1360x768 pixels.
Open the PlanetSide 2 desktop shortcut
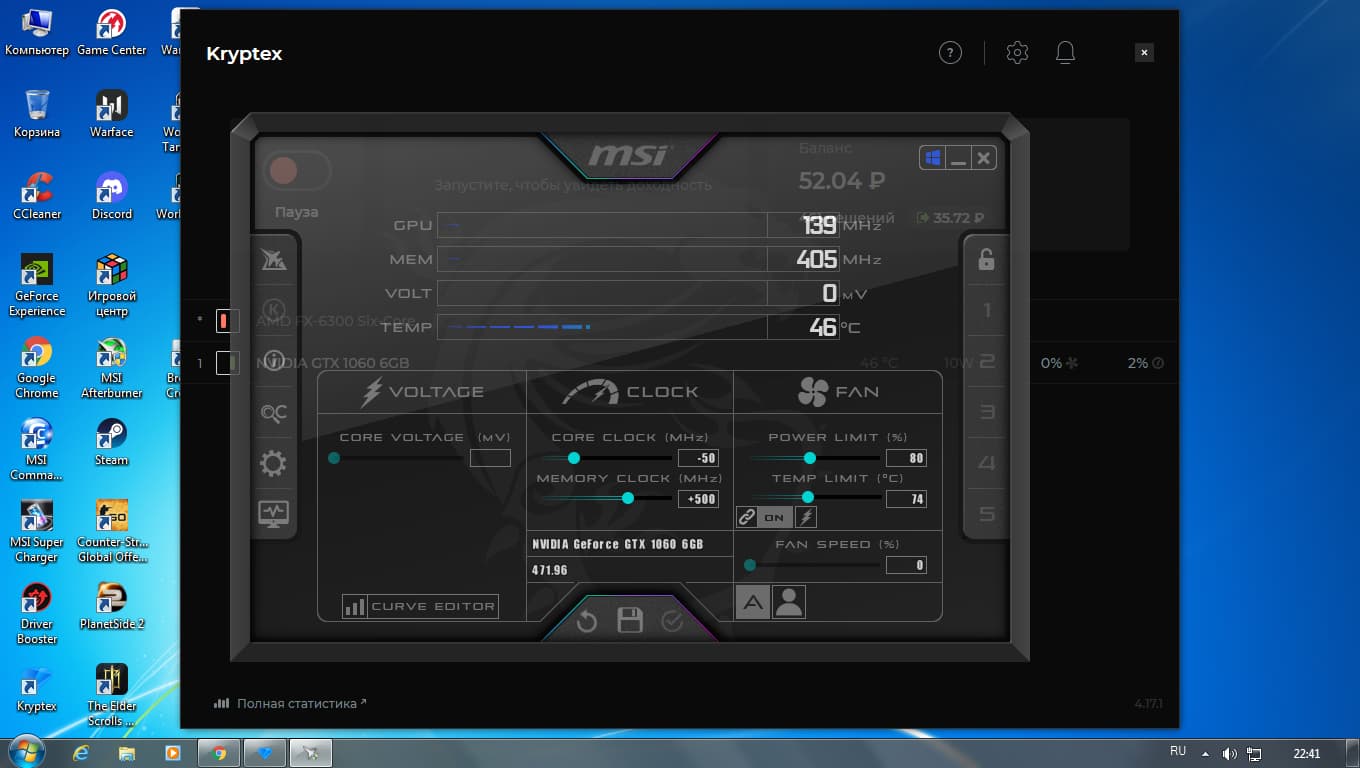pyautogui.click(x=112, y=606)
